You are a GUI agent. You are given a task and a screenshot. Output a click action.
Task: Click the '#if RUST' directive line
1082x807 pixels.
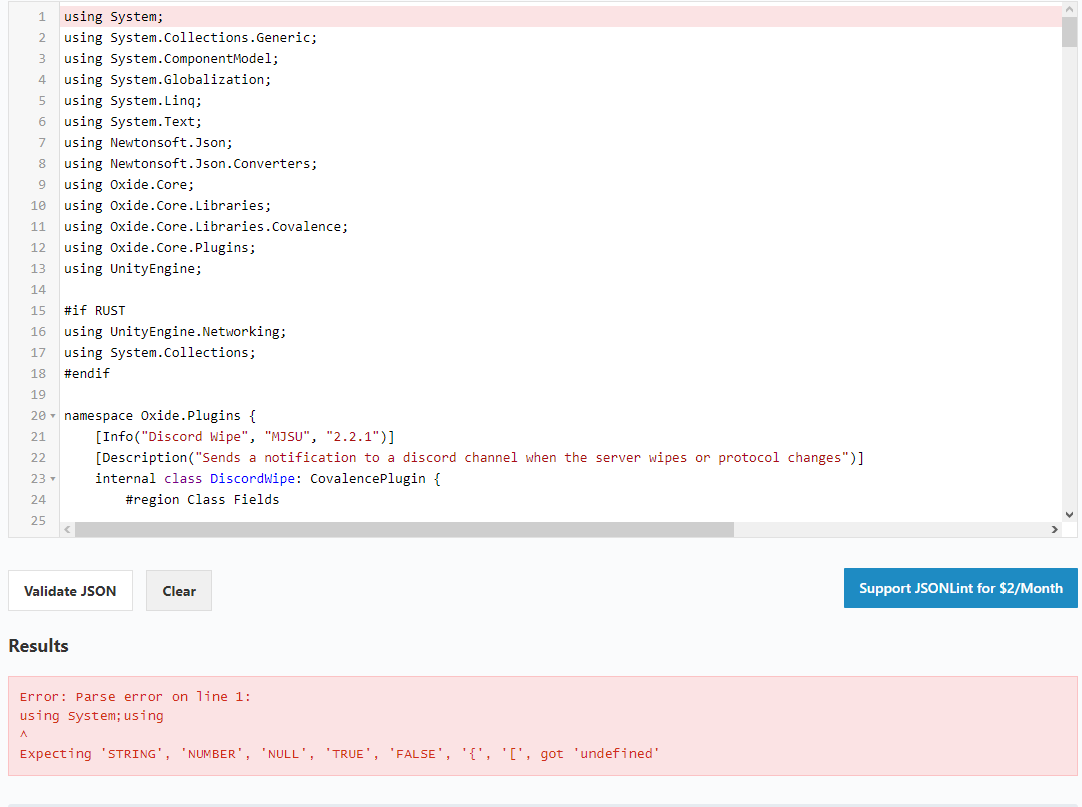tap(95, 311)
